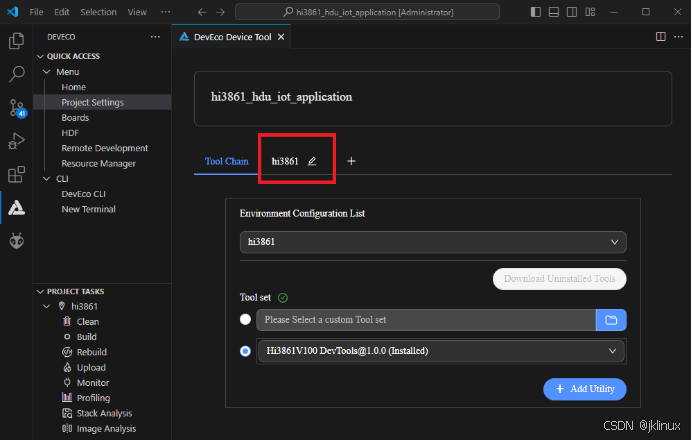Open the Search view in activity bar
The width and height of the screenshot is (692, 440).
coord(16,74)
